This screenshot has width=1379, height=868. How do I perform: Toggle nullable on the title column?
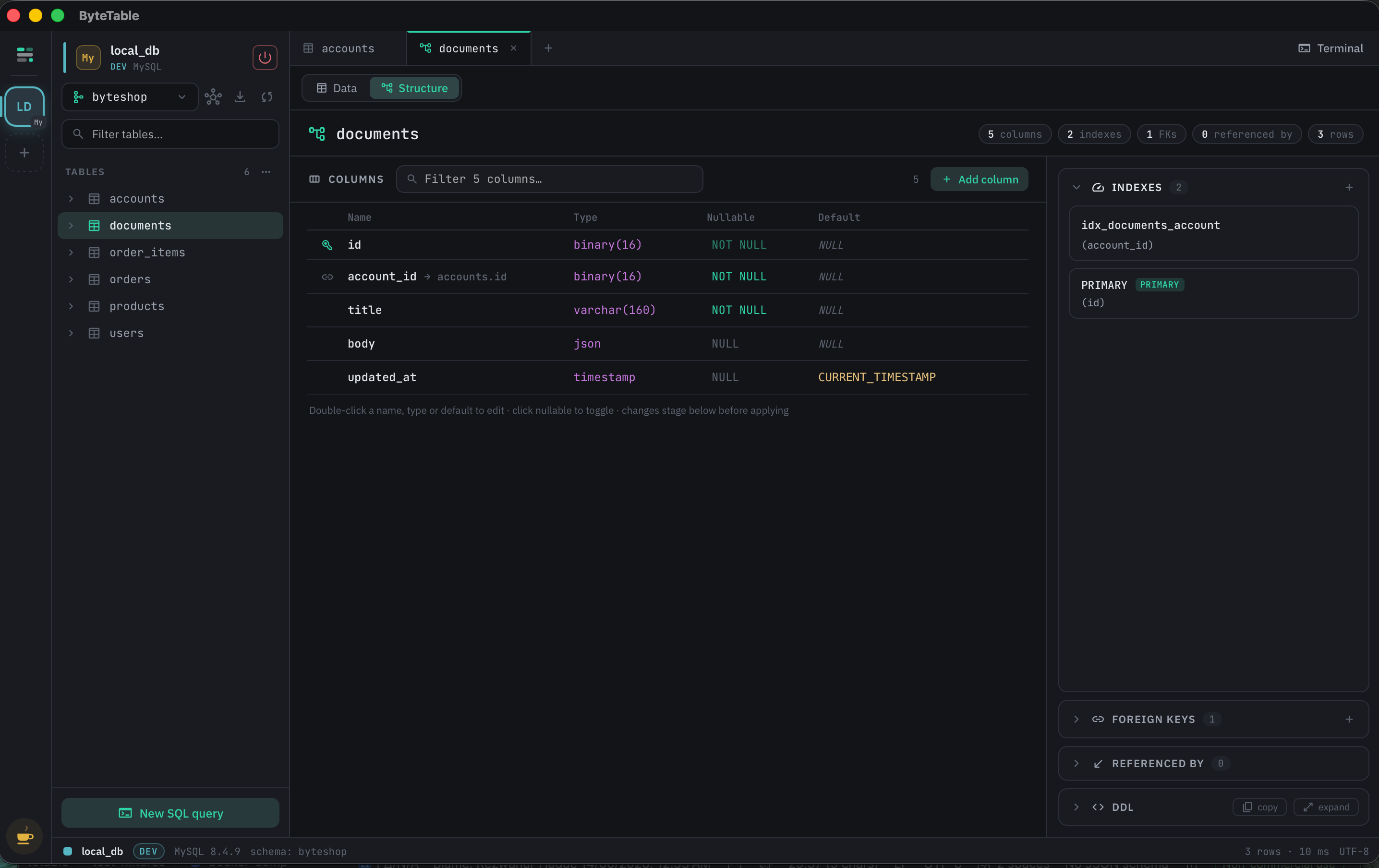(739, 310)
